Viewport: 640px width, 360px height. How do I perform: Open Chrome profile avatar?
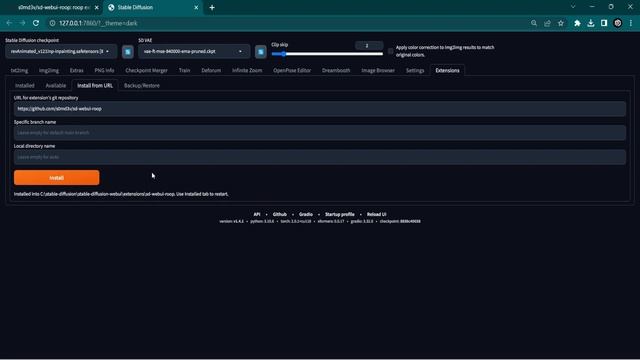pos(618,23)
